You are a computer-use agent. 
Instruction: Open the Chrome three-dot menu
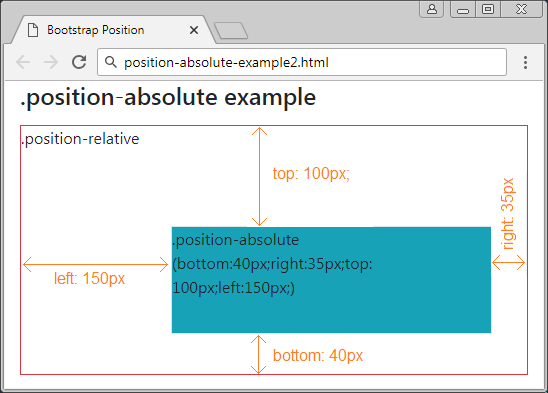(525, 62)
